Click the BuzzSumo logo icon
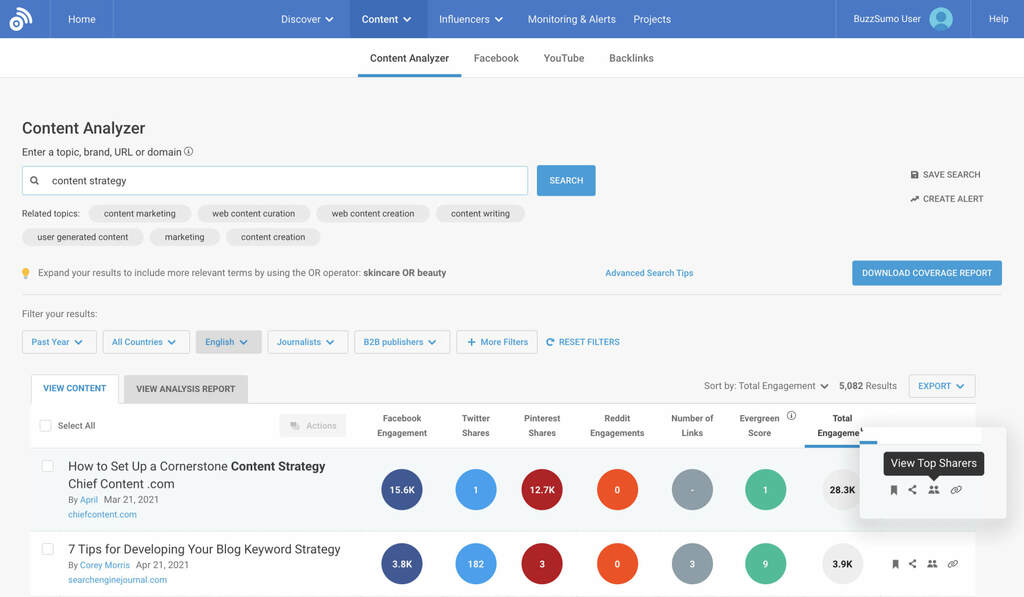1024x597 pixels. [21, 19]
